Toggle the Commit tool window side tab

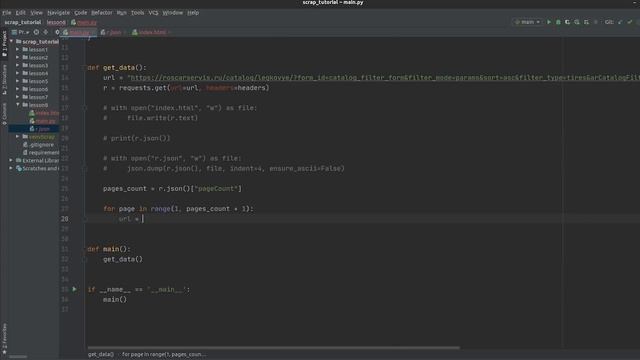4,113
